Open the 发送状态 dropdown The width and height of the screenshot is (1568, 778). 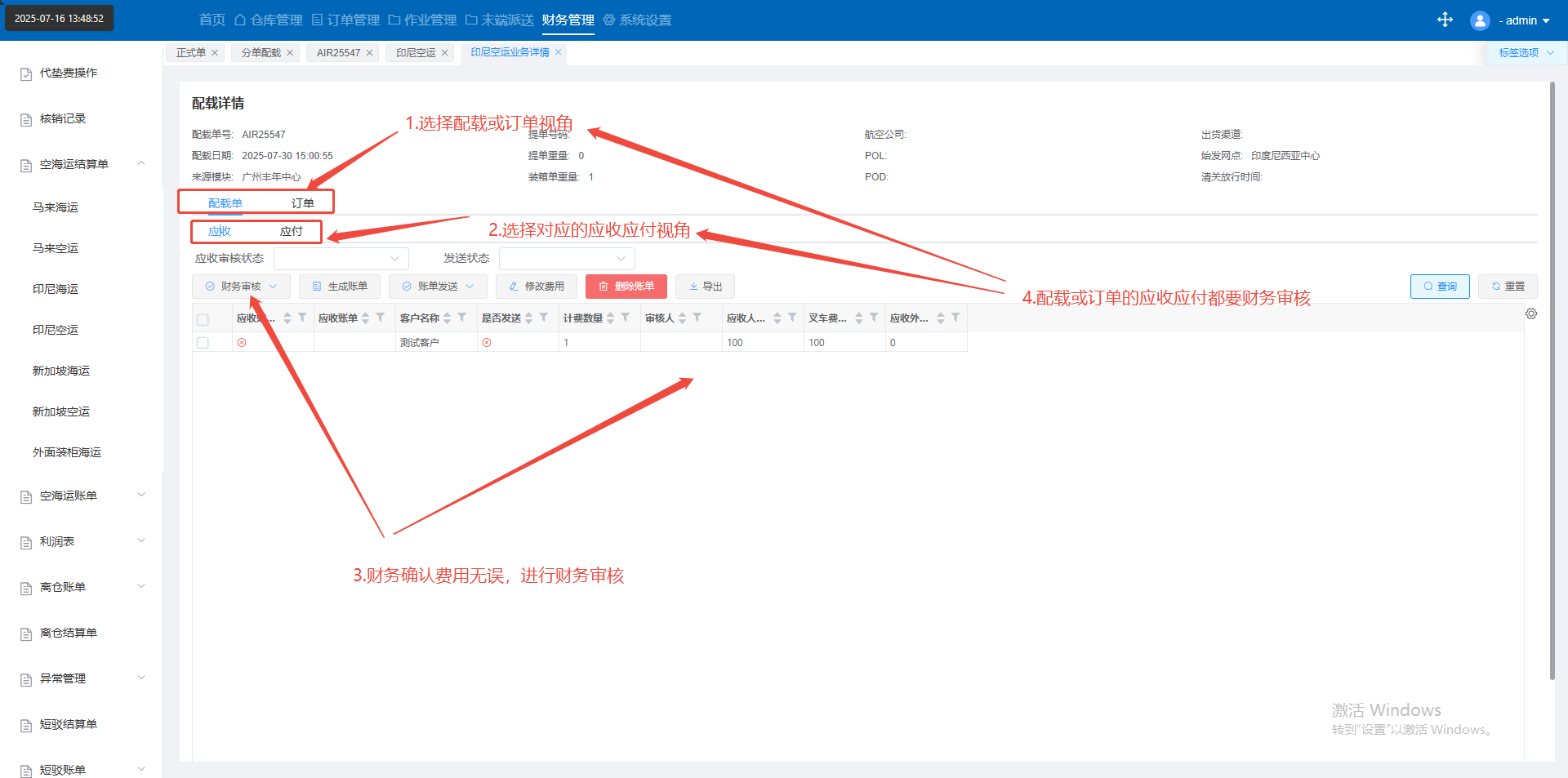click(x=567, y=259)
